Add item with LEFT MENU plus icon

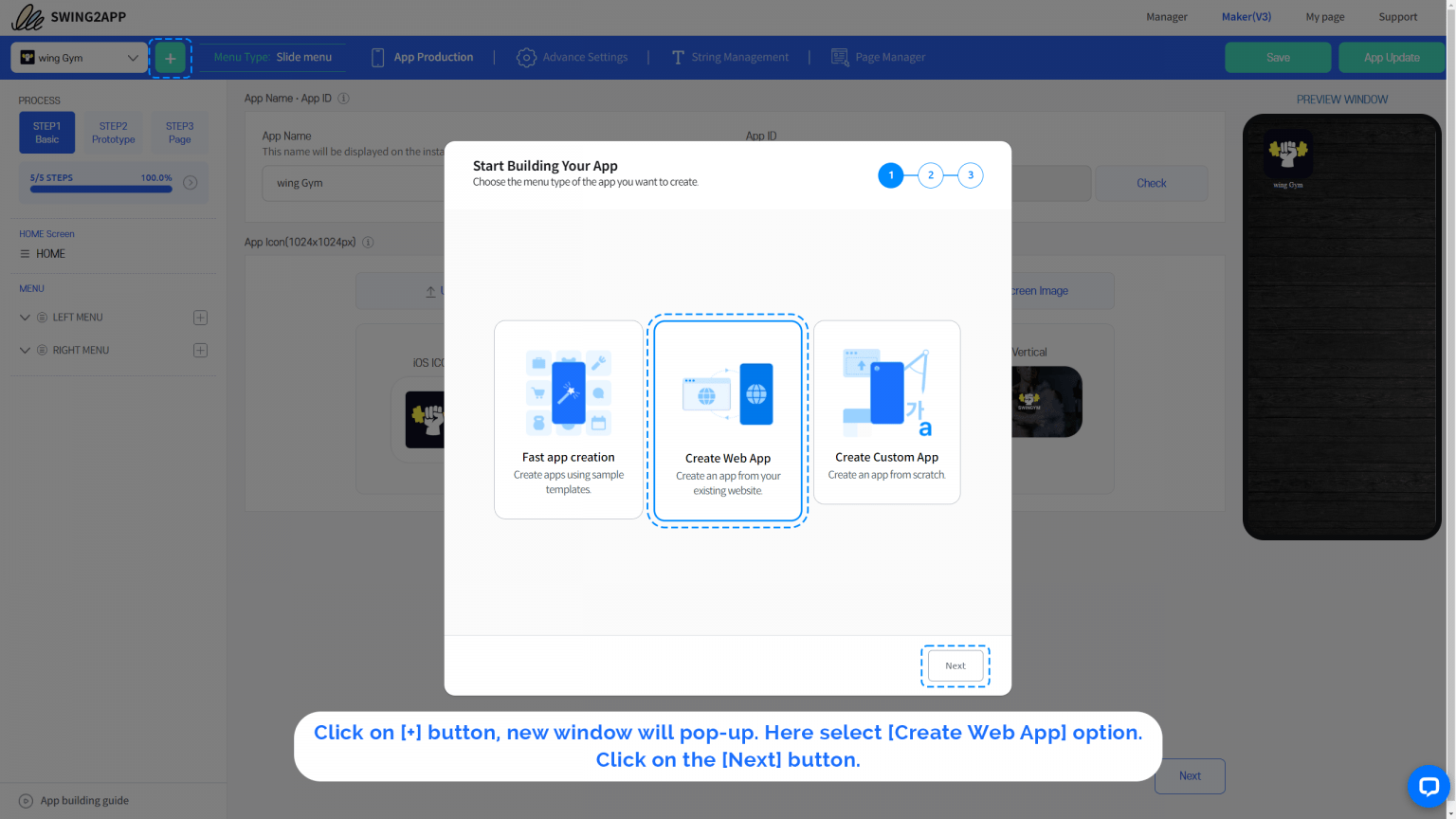(x=200, y=318)
